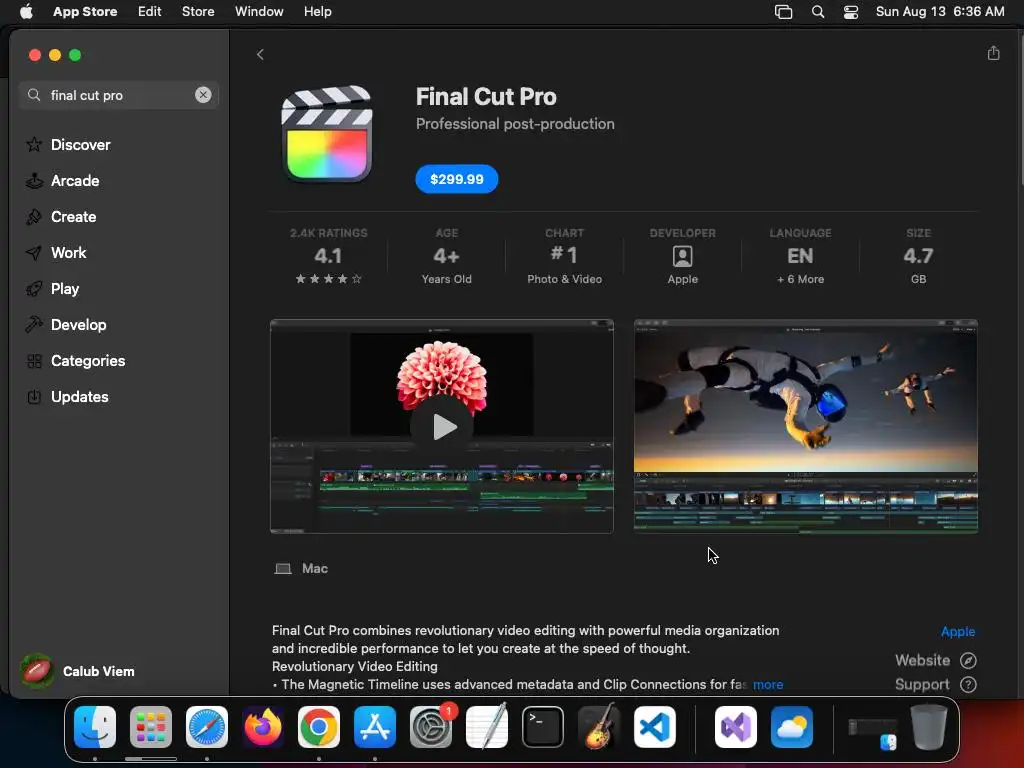Screen dimensions: 1024x768
Task: Open the Apple developer link
Action: point(957,632)
